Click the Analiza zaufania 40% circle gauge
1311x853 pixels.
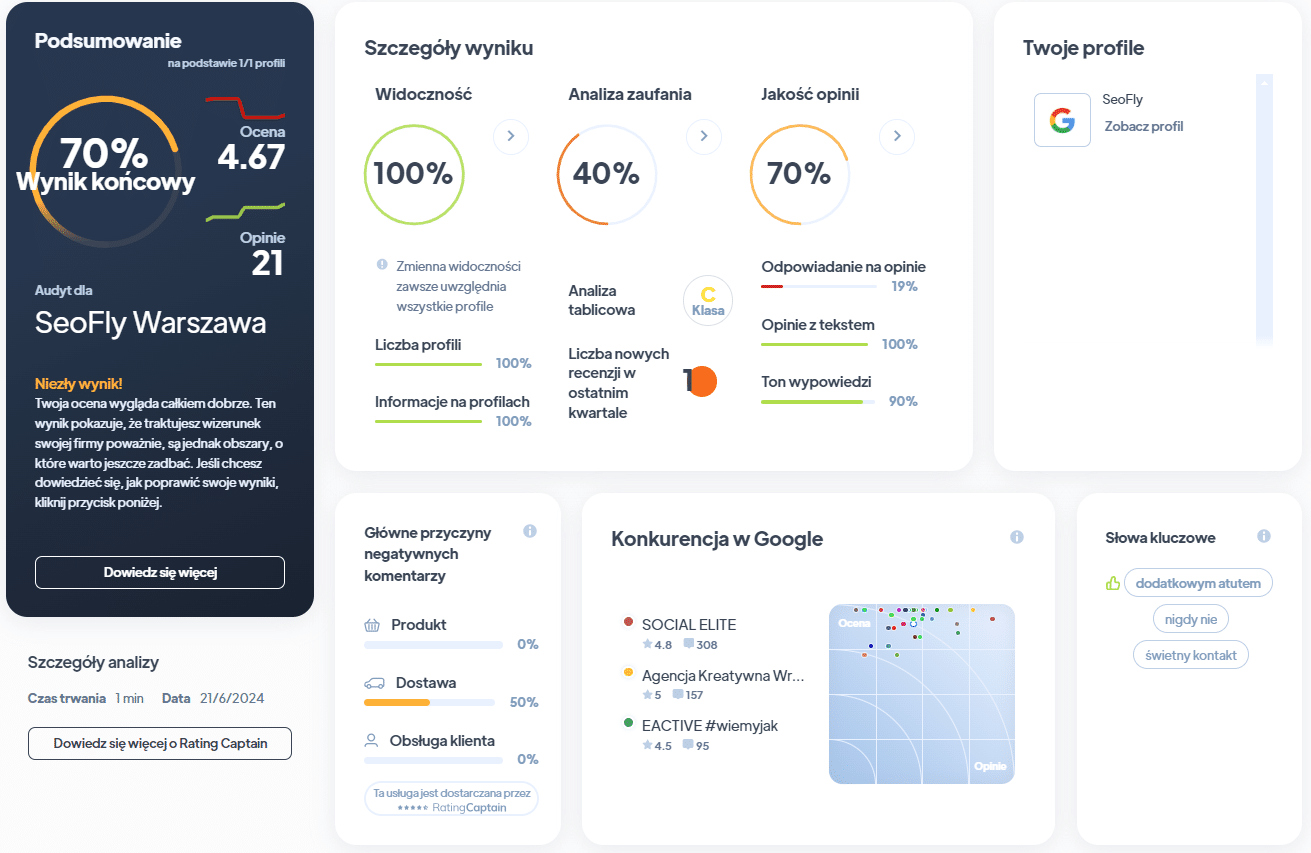coord(607,174)
